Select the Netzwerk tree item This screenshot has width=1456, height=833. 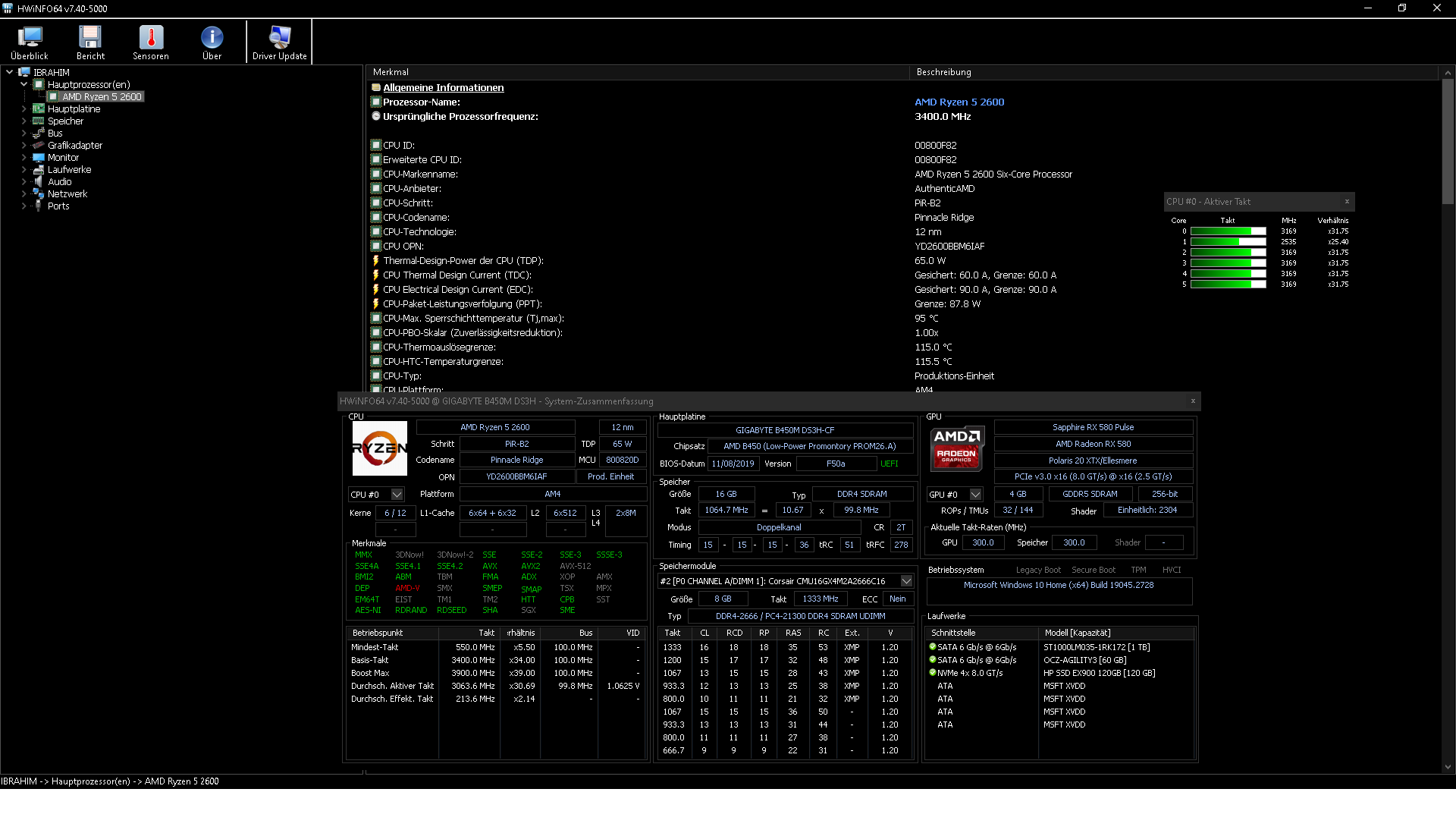pyautogui.click(x=67, y=194)
